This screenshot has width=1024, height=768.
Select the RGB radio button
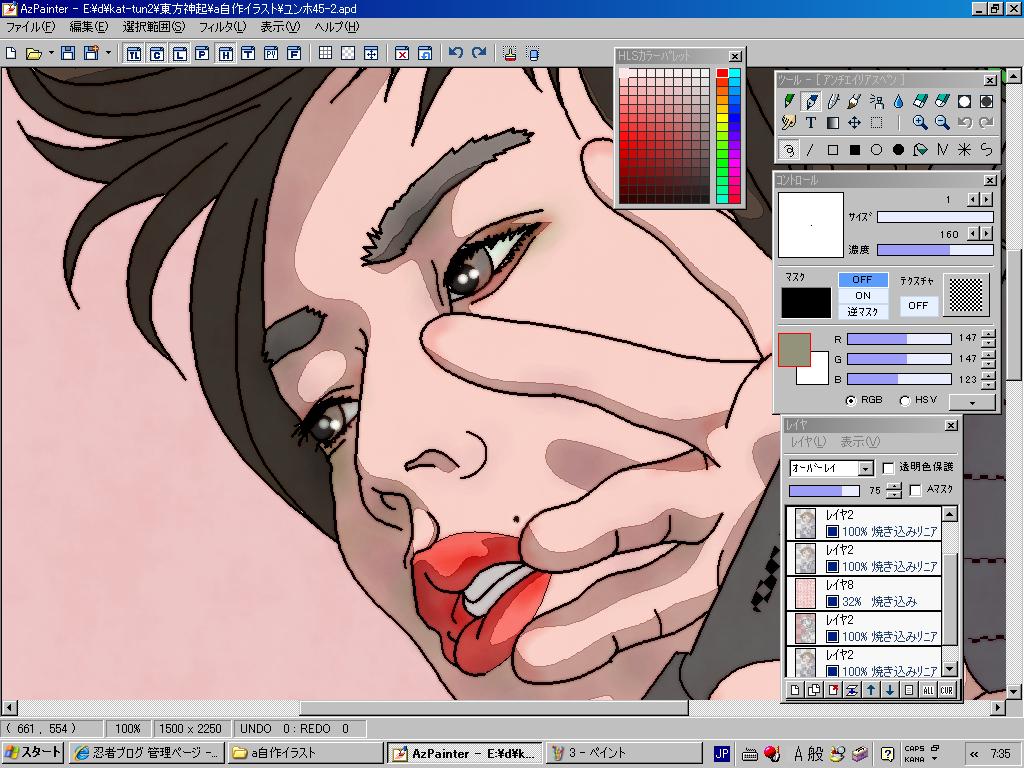(x=850, y=400)
